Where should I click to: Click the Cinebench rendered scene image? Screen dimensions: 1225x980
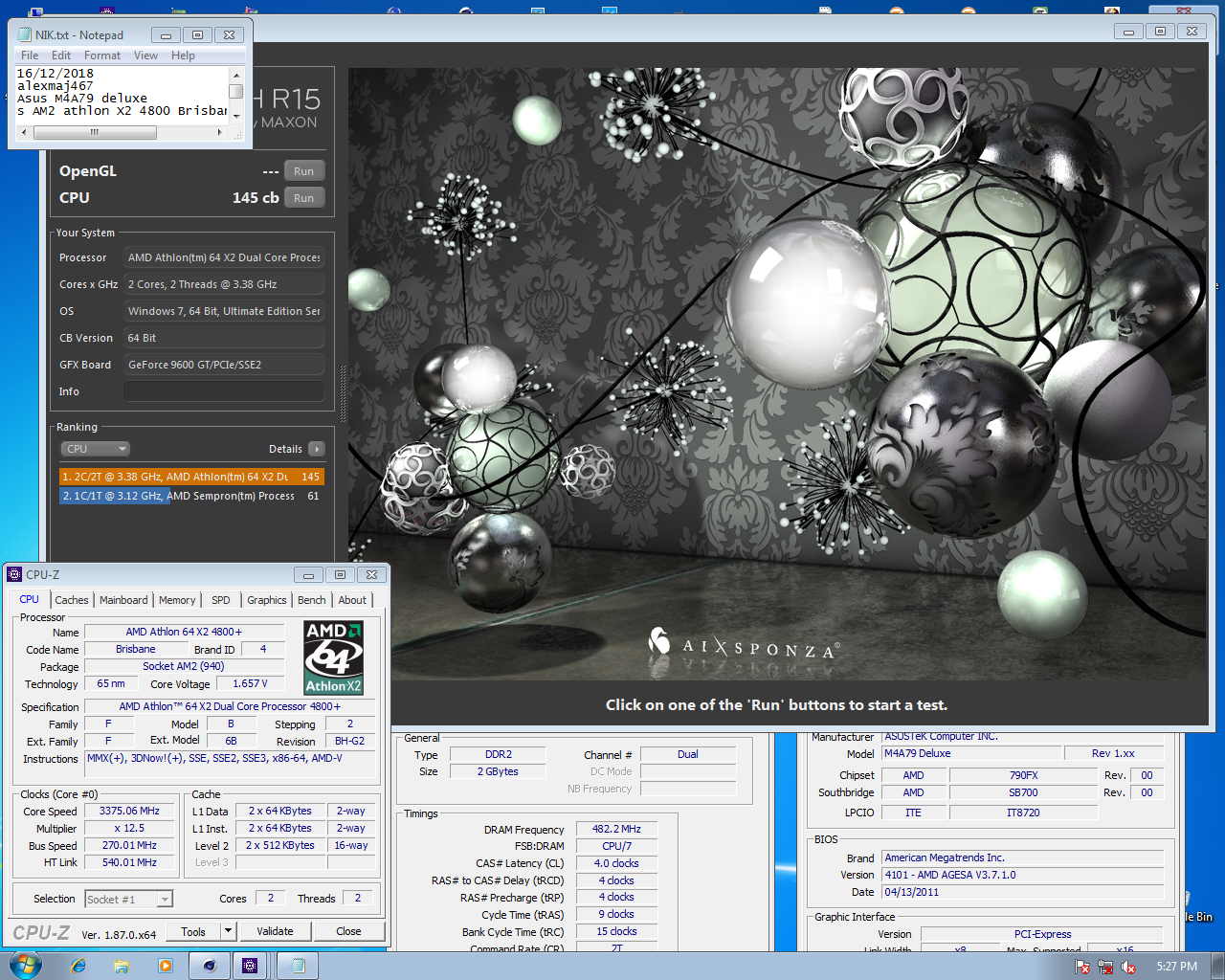click(778, 373)
